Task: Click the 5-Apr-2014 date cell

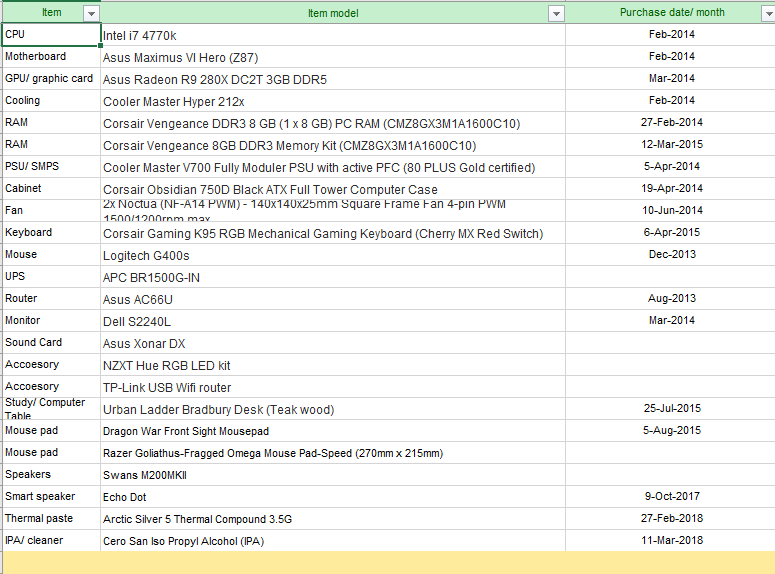Action: click(672, 167)
